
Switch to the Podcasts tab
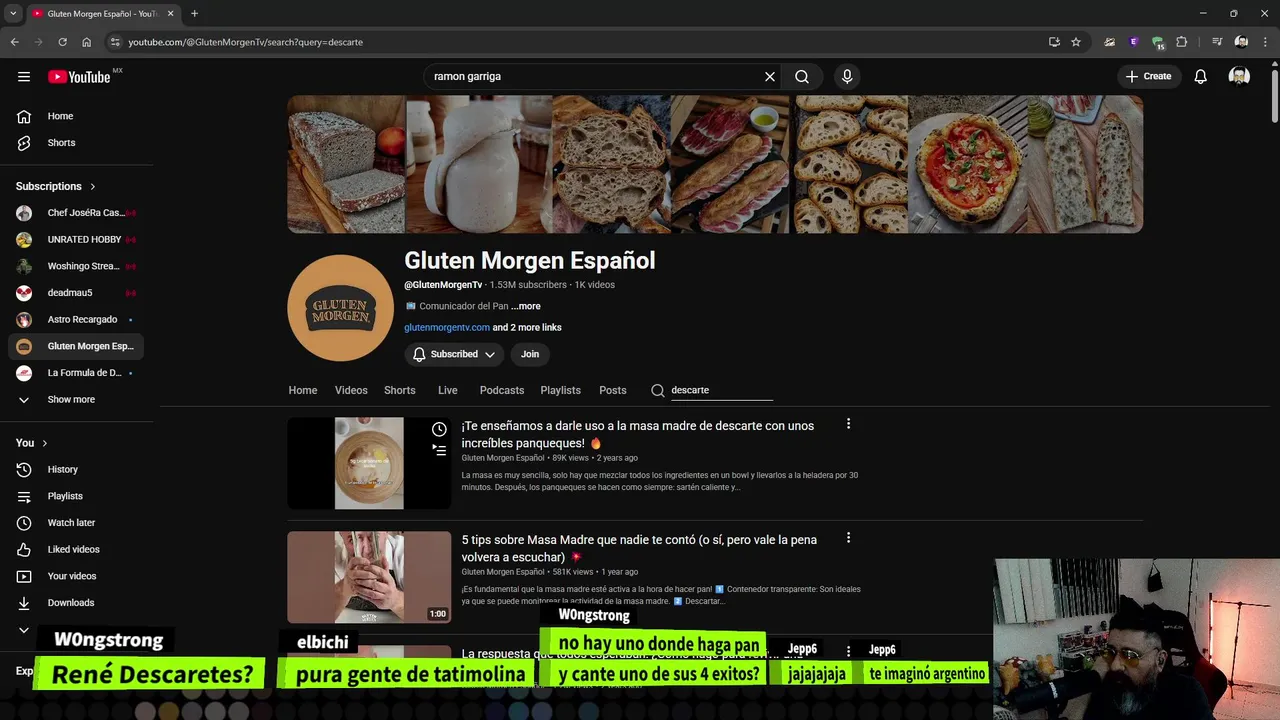(x=502, y=390)
